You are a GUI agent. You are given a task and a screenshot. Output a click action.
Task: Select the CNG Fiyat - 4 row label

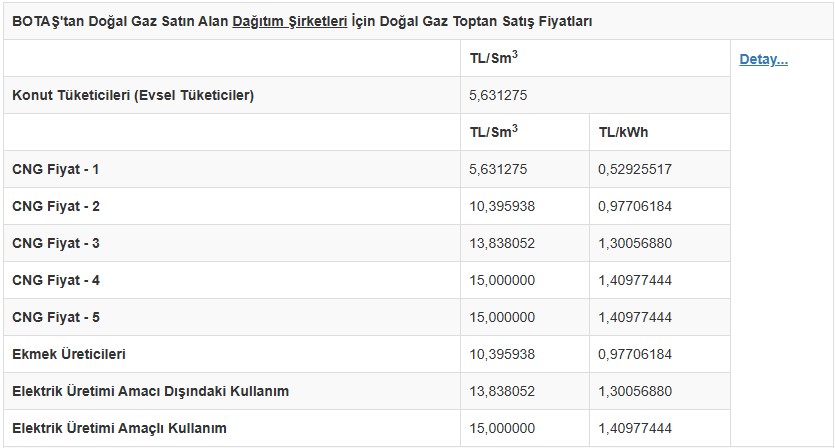point(55,280)
